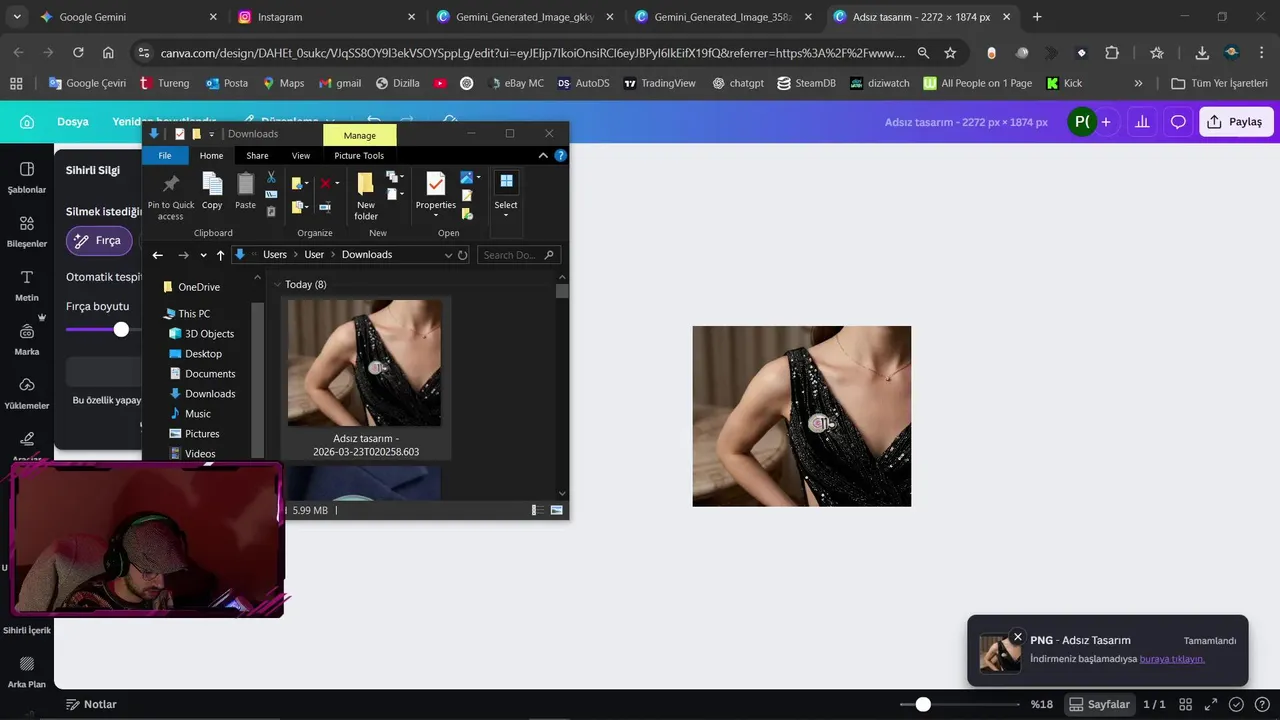
Task: Click the Rename icon in Organize group
Action: (x=325, y=207)
